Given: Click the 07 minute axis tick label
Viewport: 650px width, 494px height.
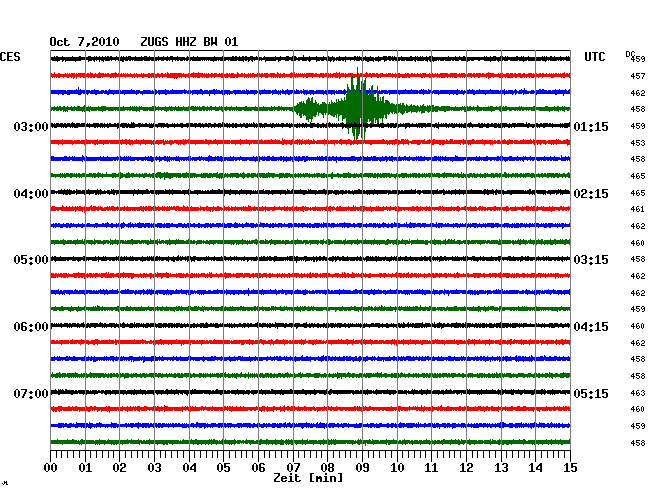Looking at the screenshot, I should point(293,467).
